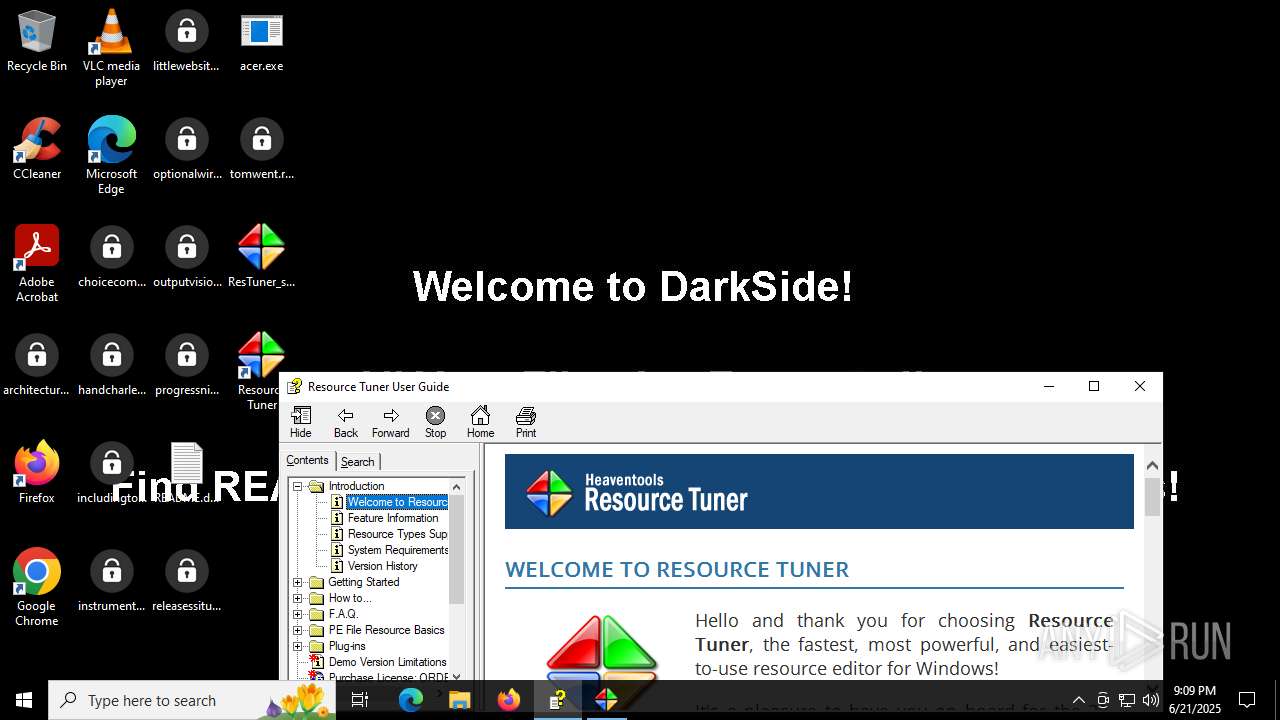
Task: Select the includingto... locked file icon
Action: pos(111,473)
